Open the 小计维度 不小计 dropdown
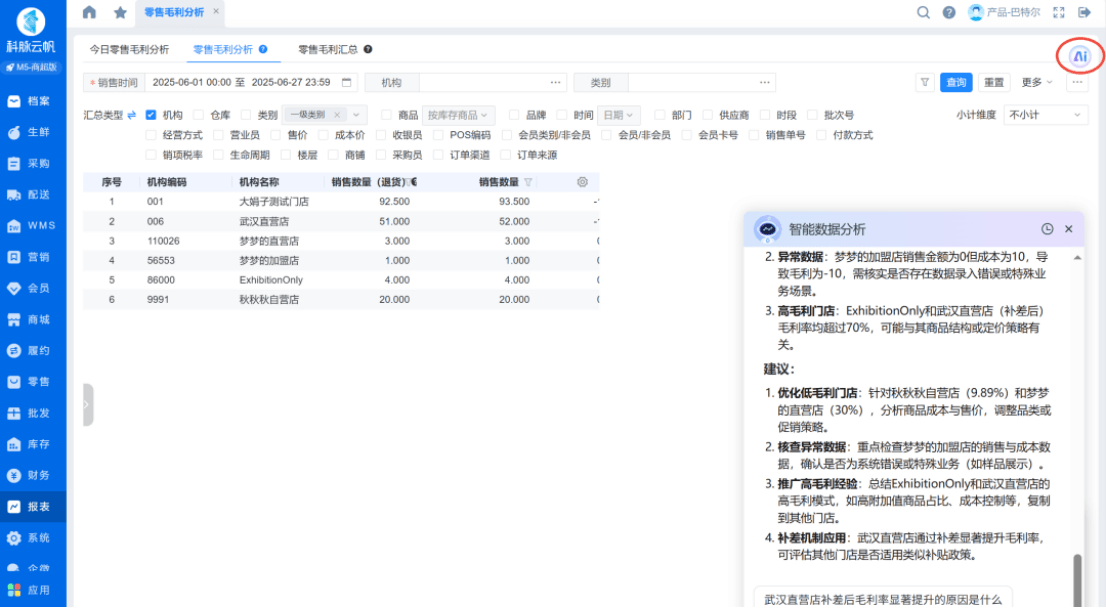This screenshot has width=1106, height=608. click(x=1045, y=115)
